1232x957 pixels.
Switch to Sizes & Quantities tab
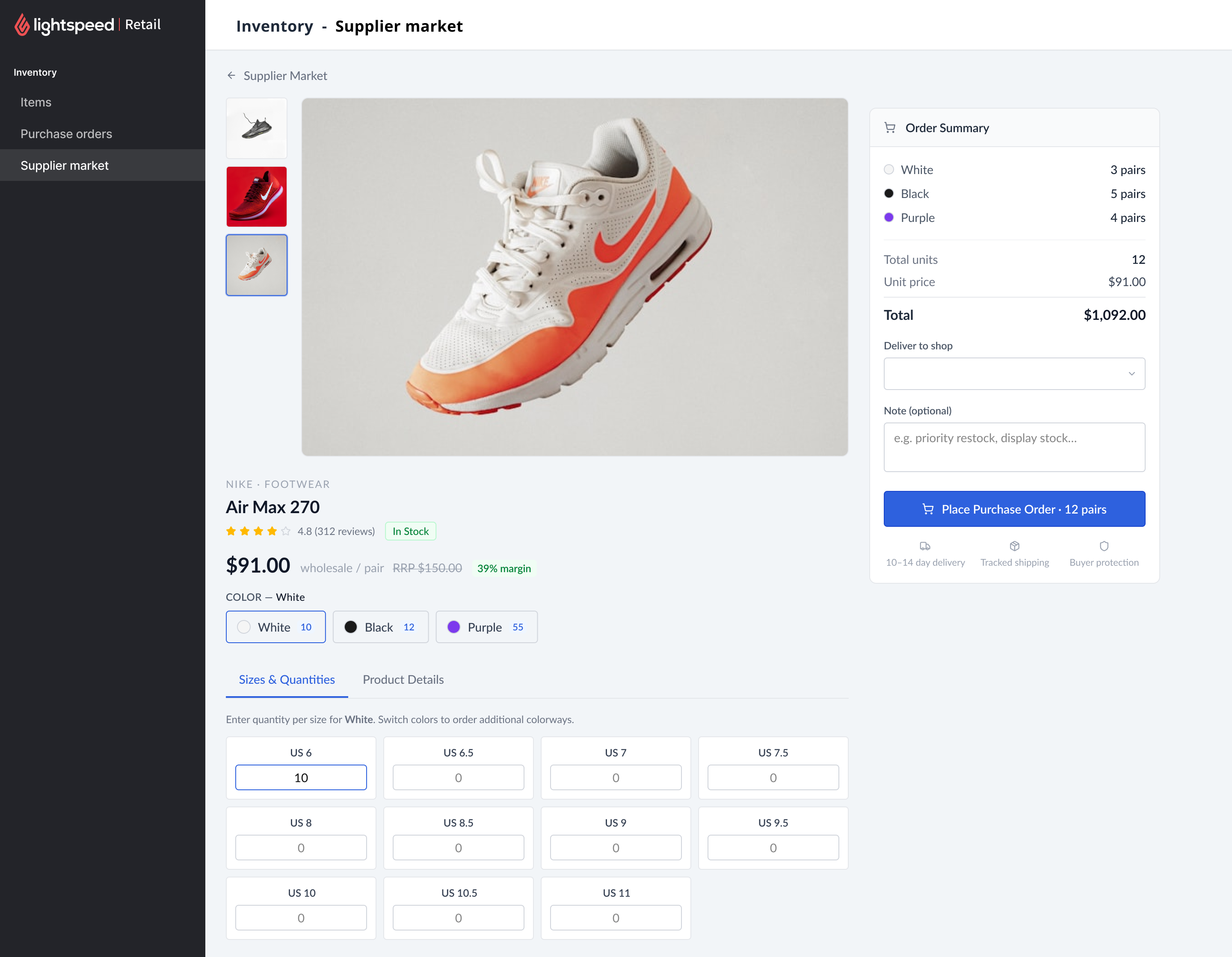(287, 679)
